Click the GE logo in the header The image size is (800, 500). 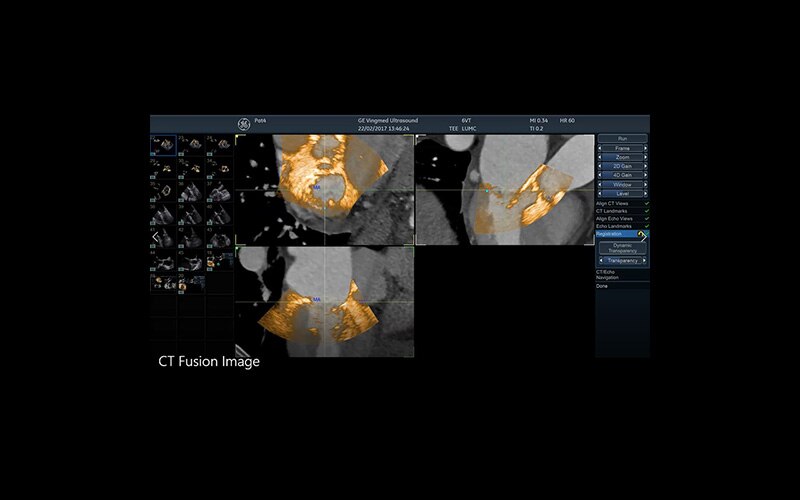point(244,124)
